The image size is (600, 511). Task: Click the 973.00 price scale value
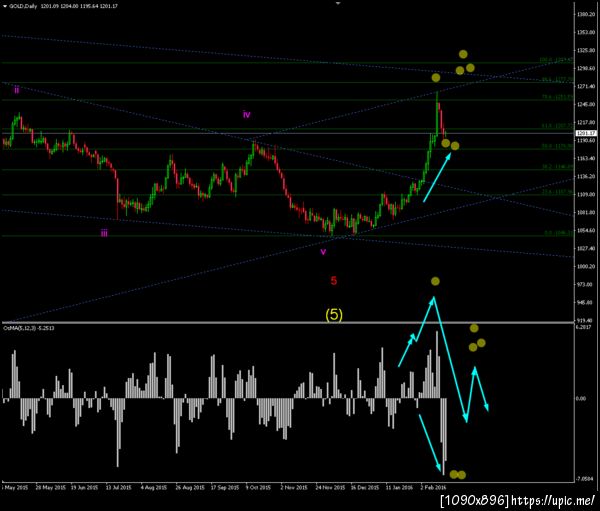tap(585, 284)
